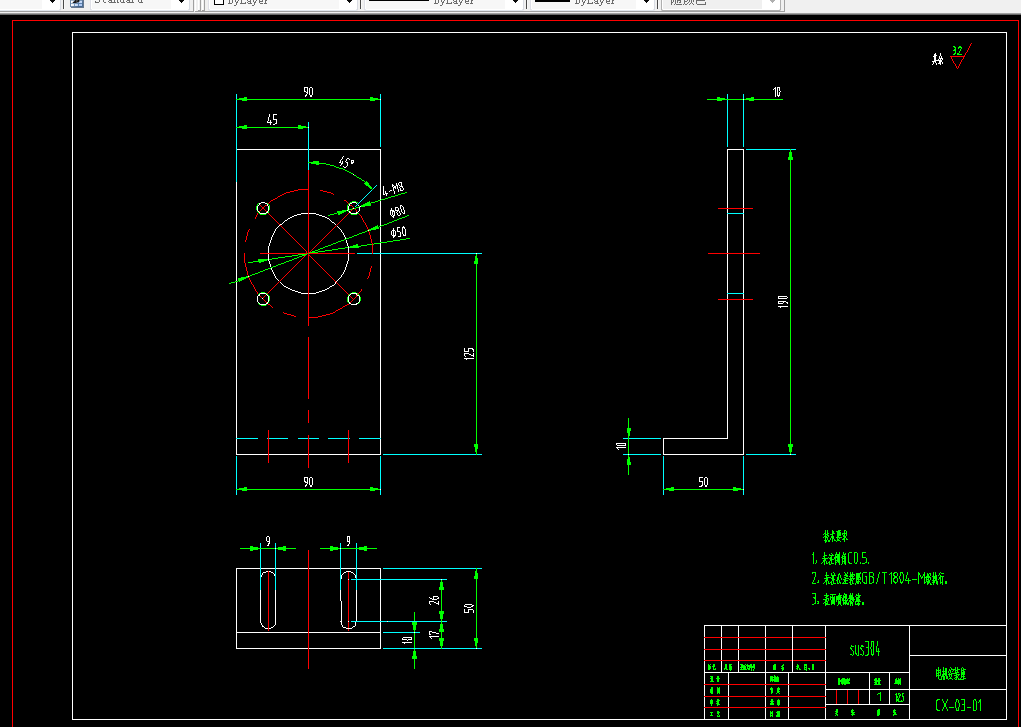Select the 45 half-width dimension text
The width and height of the screenshot is (1021, 727).
pyautogui.click(x=272, y=120)
